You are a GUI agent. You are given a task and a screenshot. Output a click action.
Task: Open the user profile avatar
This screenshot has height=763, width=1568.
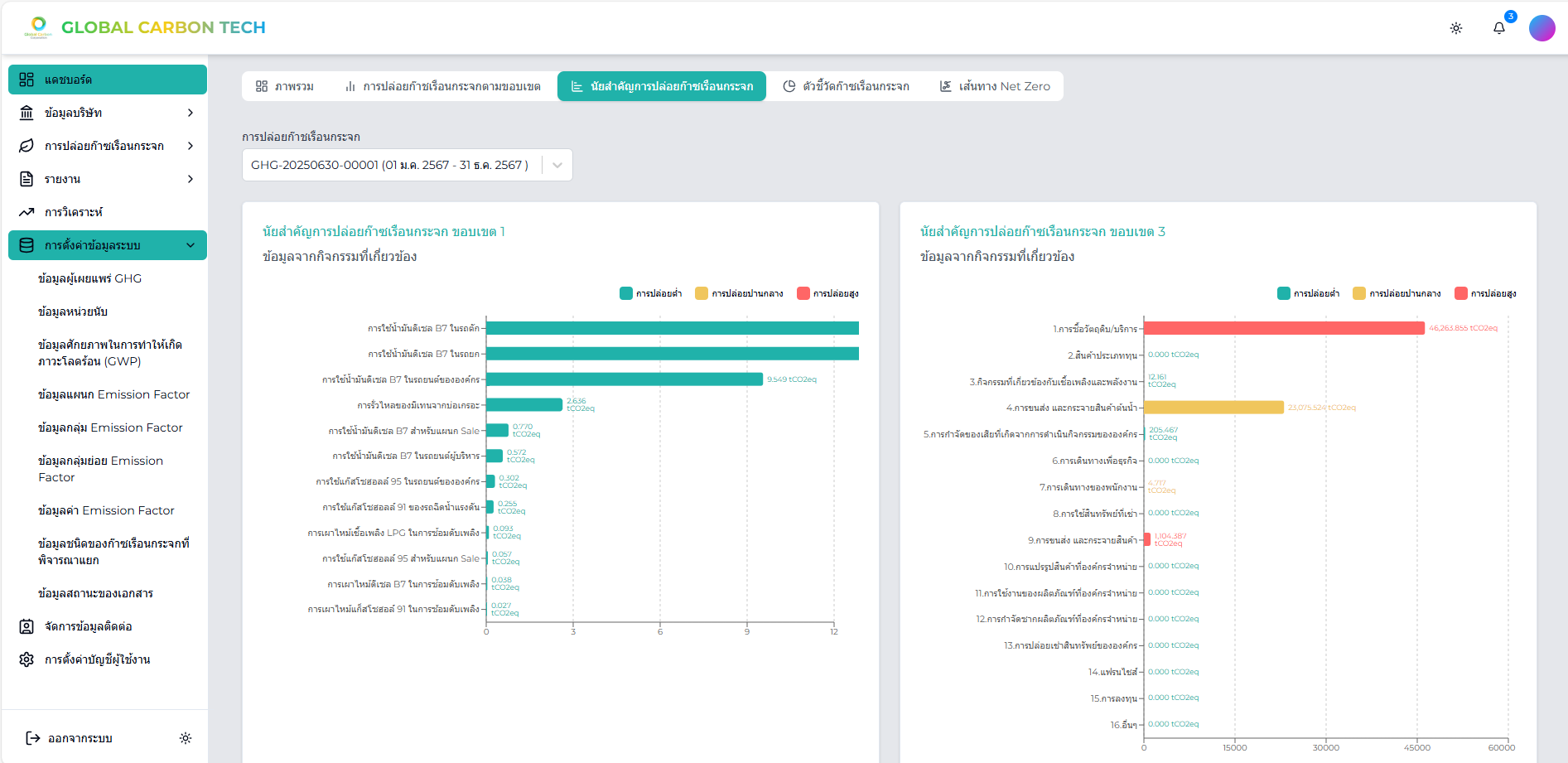[1541, 28]
